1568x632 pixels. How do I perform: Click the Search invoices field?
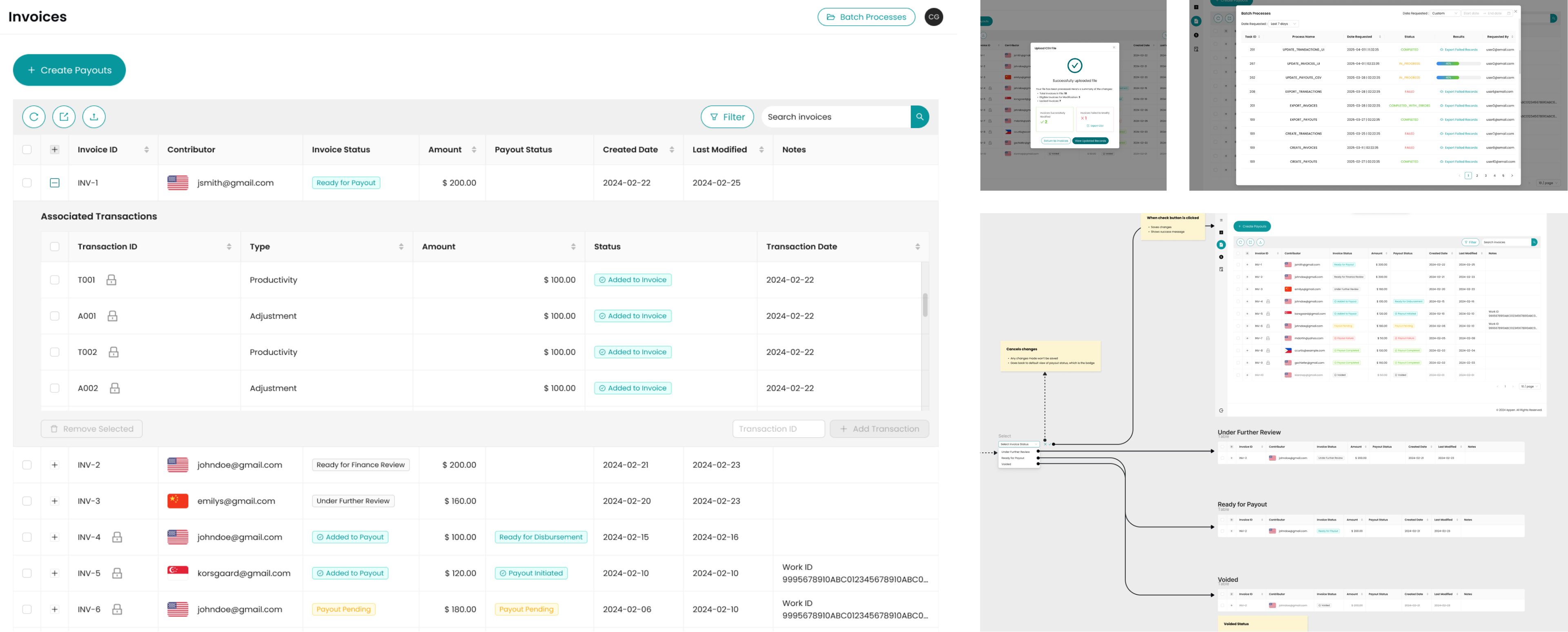pyautogui.click(x=836, y=117)
